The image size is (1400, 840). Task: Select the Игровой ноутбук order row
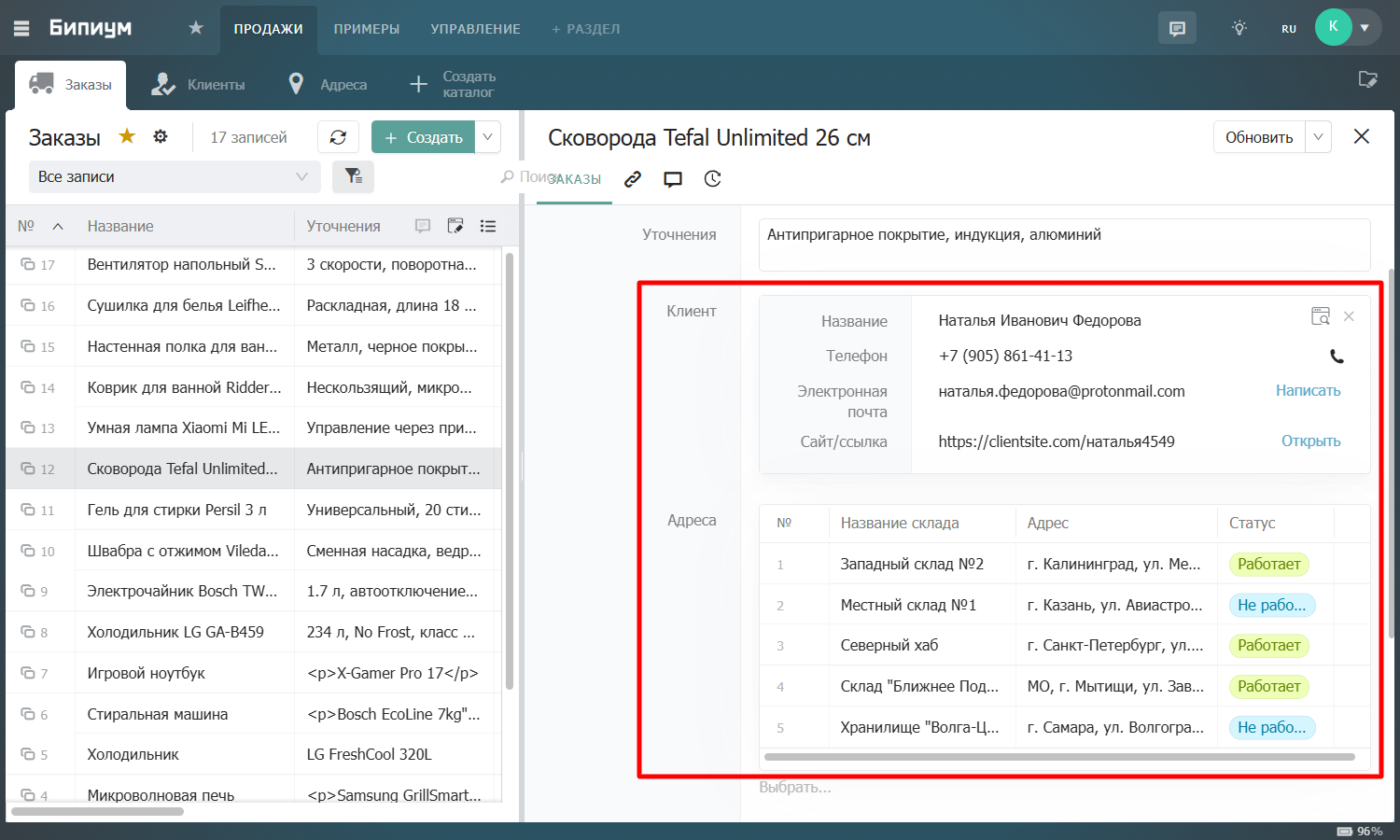point(254,673)
